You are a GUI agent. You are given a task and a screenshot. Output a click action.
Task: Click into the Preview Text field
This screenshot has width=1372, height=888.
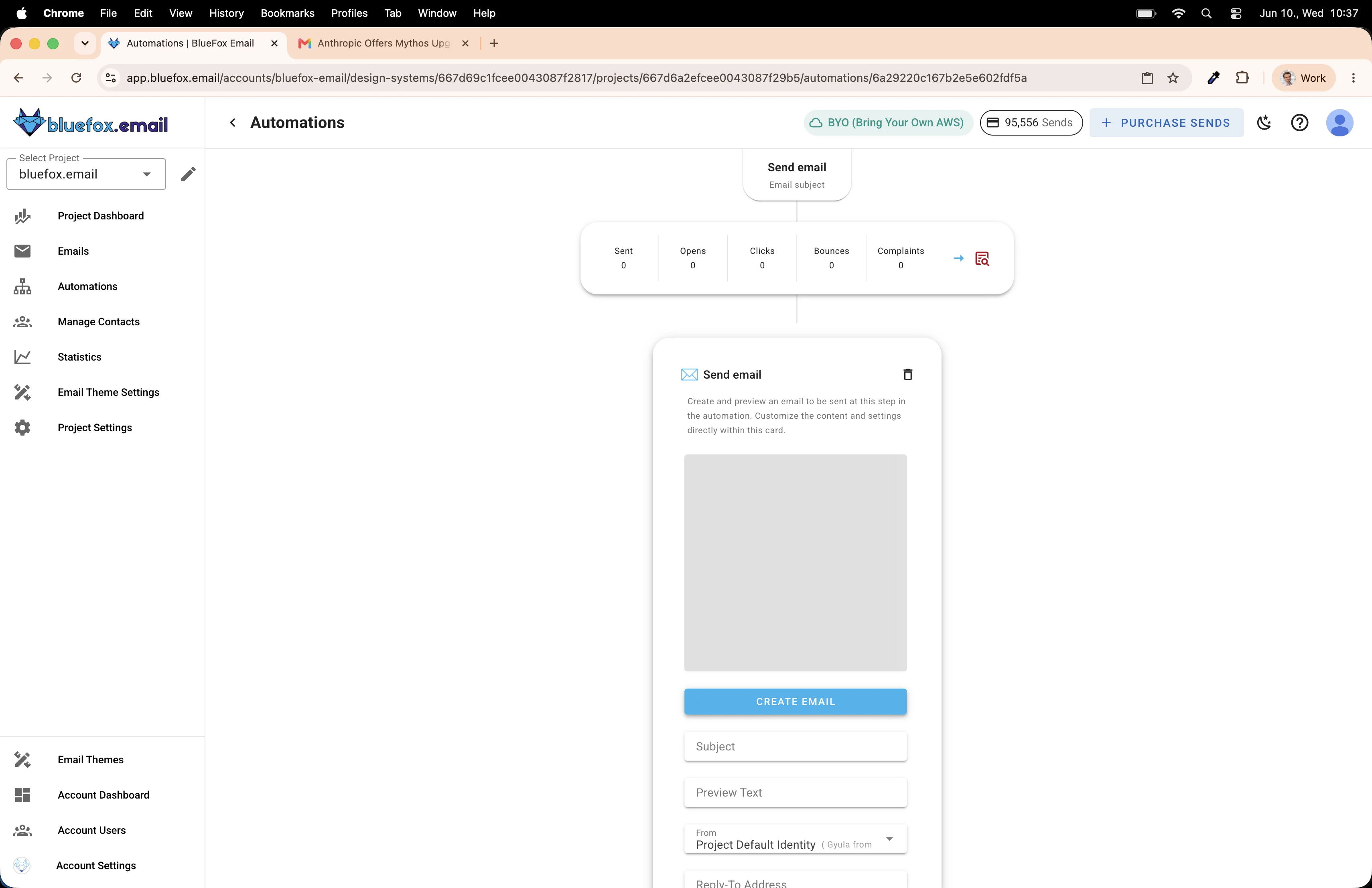coord(795,793)
